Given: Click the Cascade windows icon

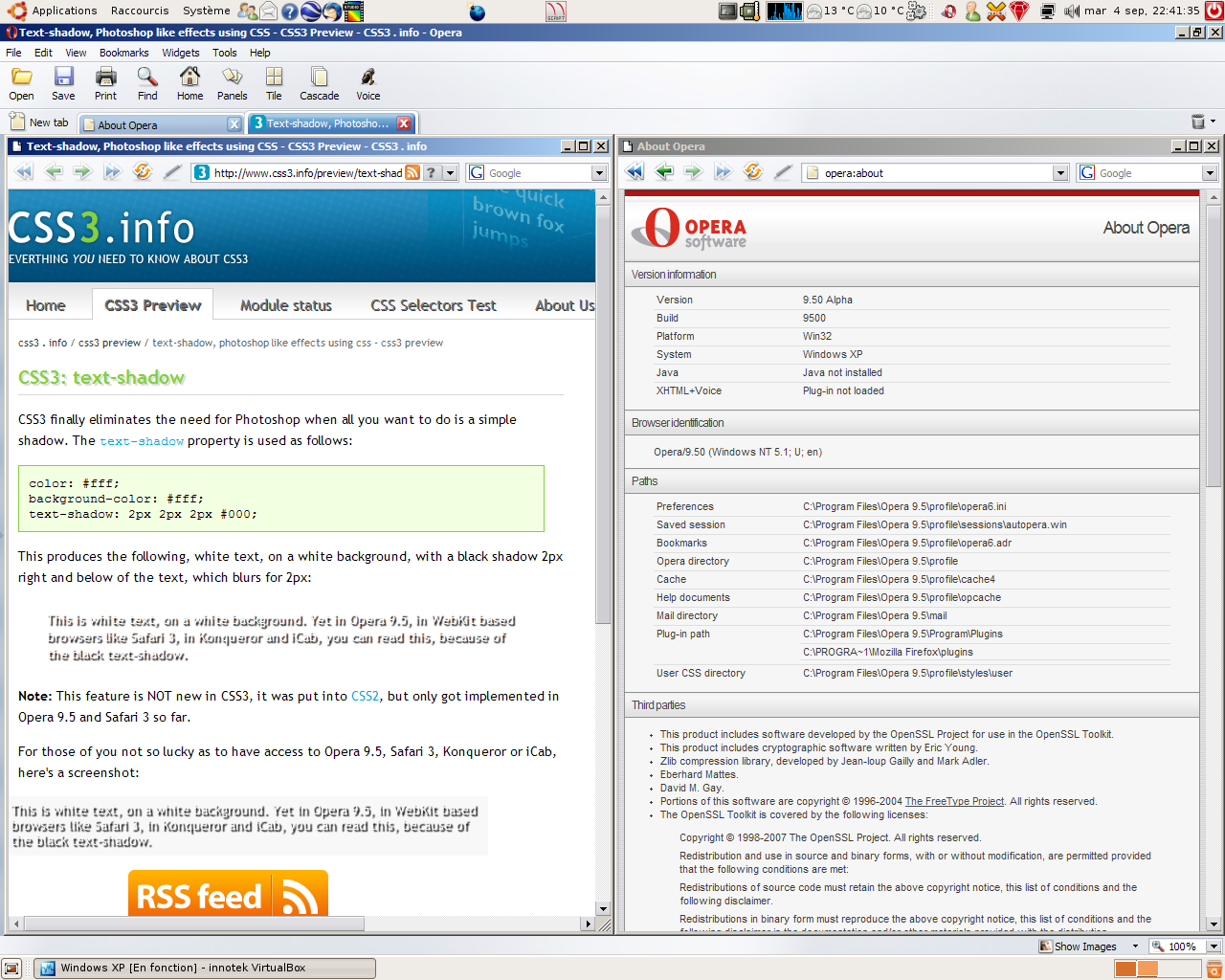Looking at the screenshot, I should click(319, 83).
